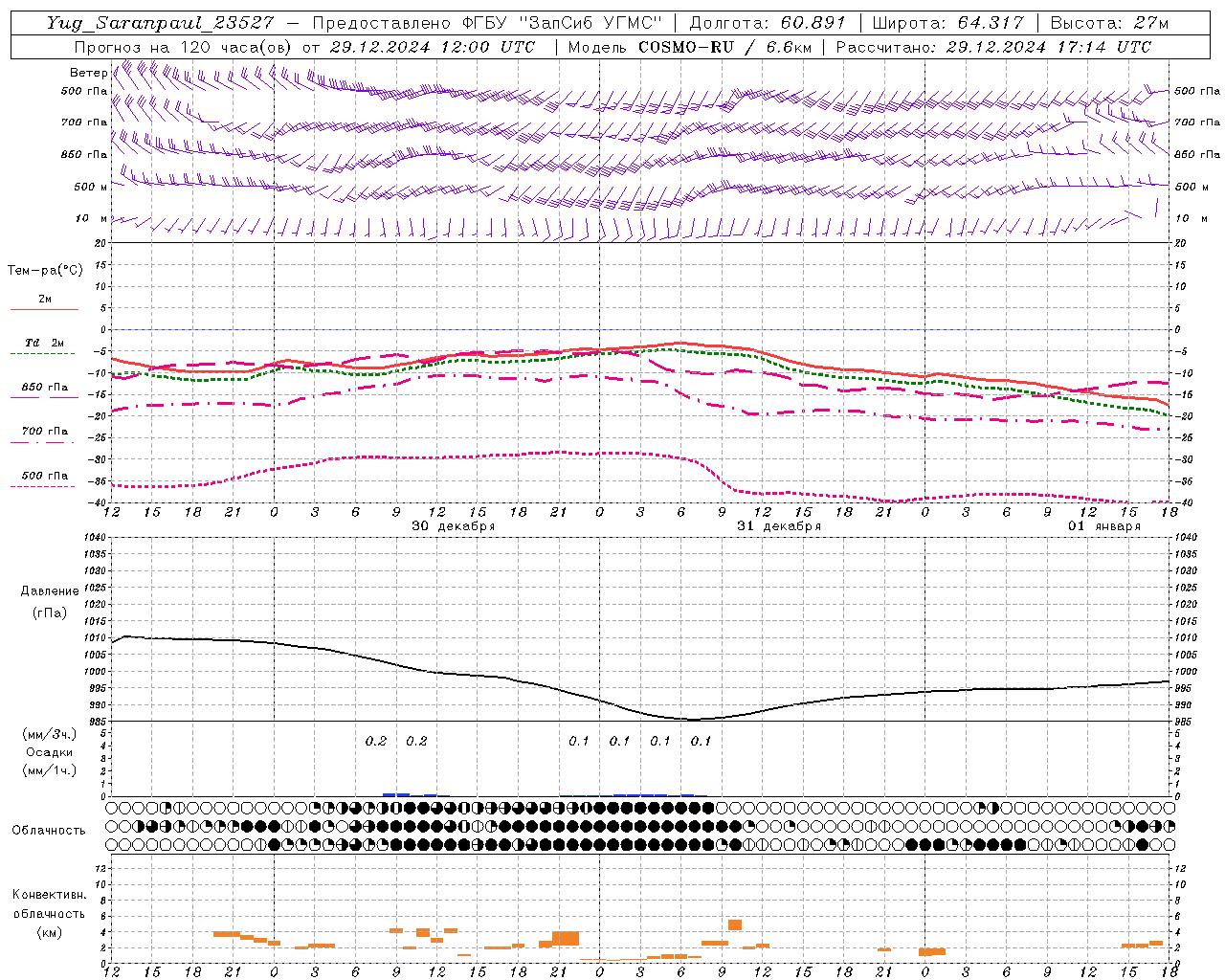Image resolution: width=1225 pixels, height=980 pixels.
Task: Click the Модель COSMO-RU / 6.6км label
Action: (x=689, y=47)
